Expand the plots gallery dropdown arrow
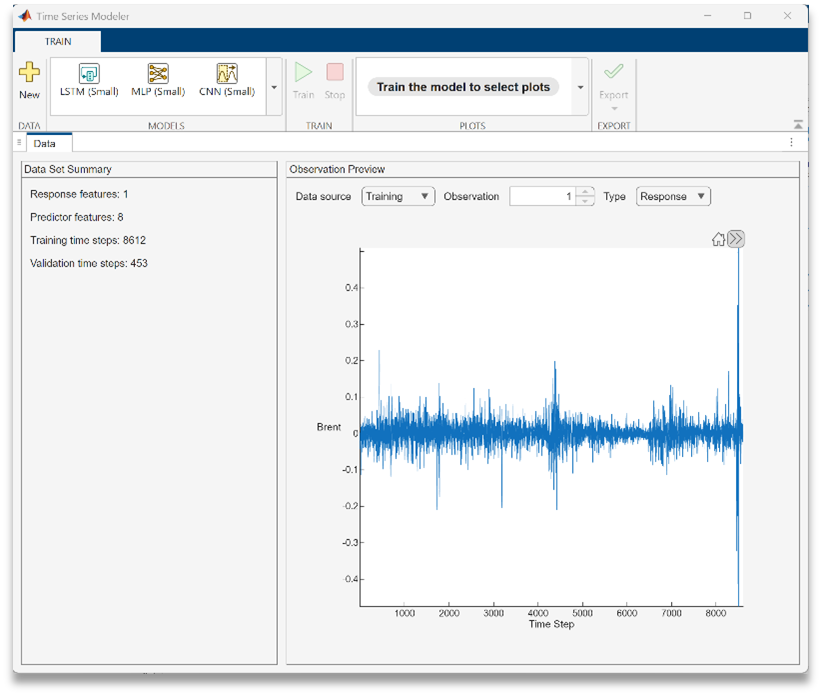Viewport: 822px width, 696px height. coord(580,87)
